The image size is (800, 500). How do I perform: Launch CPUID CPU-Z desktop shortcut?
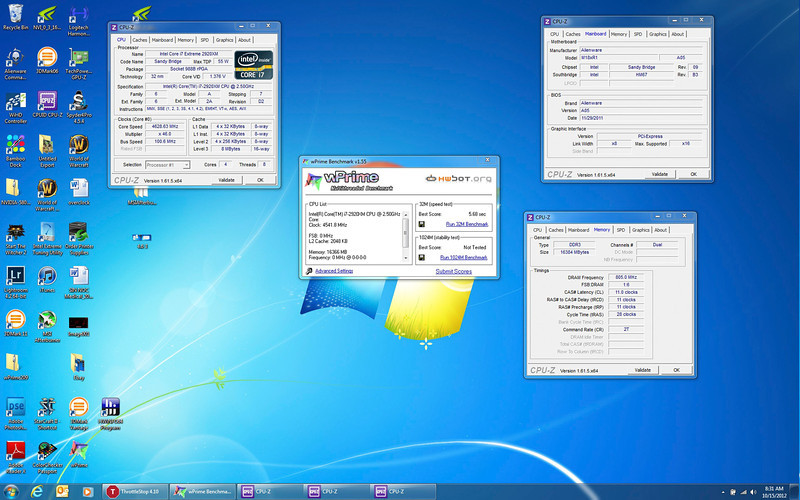pos(47,104)
